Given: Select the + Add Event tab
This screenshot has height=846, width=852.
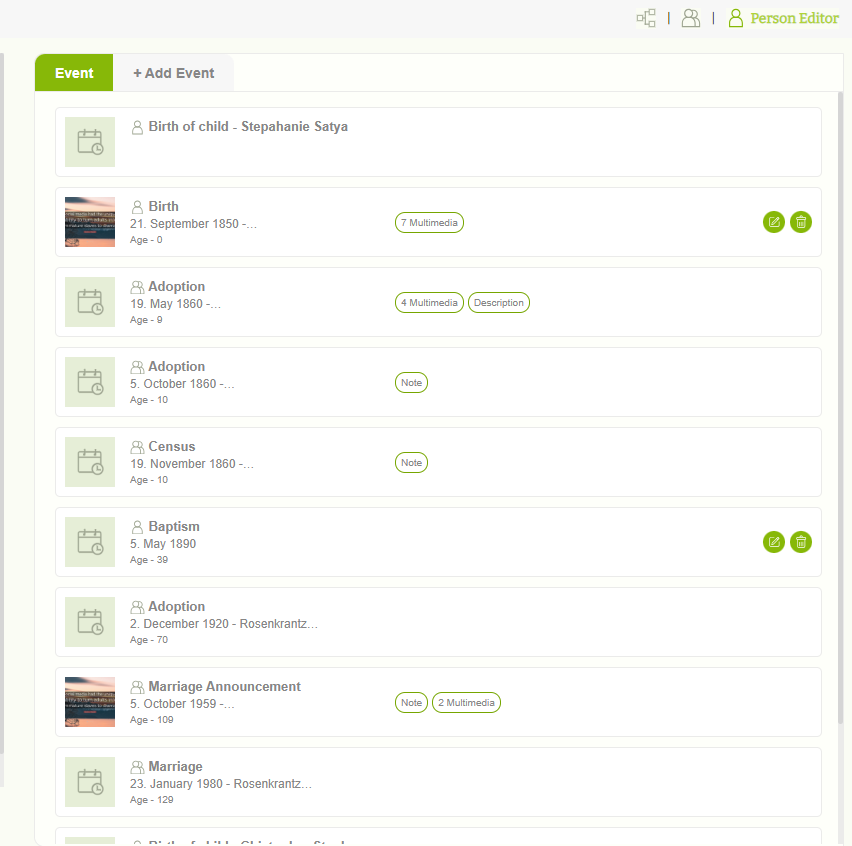Looking at the screenshot, I should click(x=174, y=72).
